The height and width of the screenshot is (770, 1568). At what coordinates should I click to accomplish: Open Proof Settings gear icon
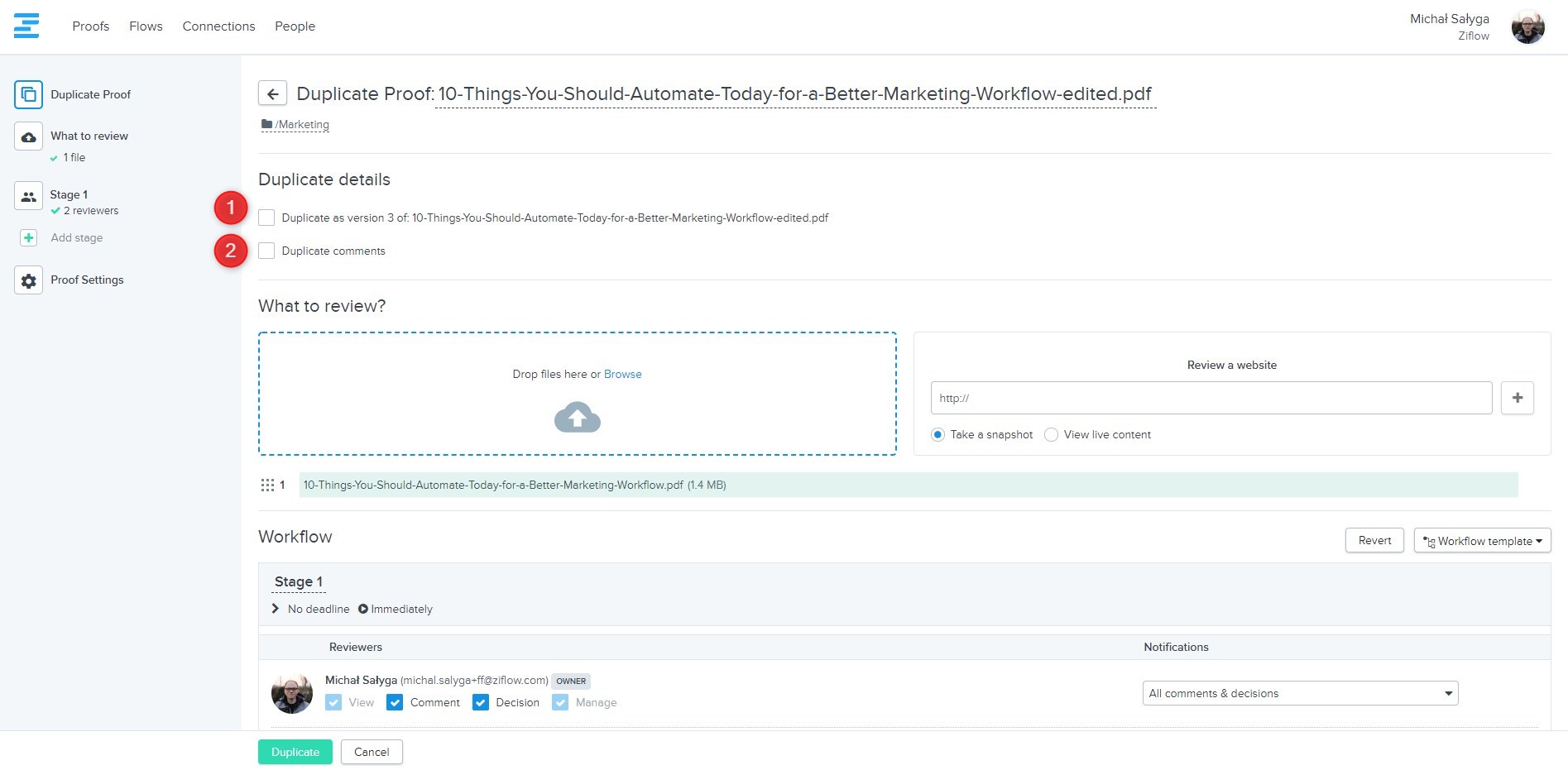(28, 280)
